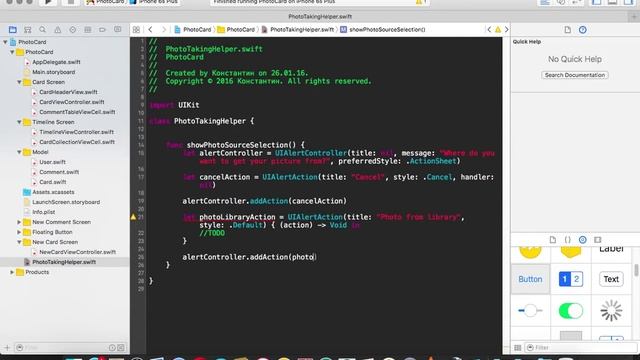Screen dimensions: 640x360
Task: Select the Text Field object in library
Action: pyautogui.click(x=611, y=279)
